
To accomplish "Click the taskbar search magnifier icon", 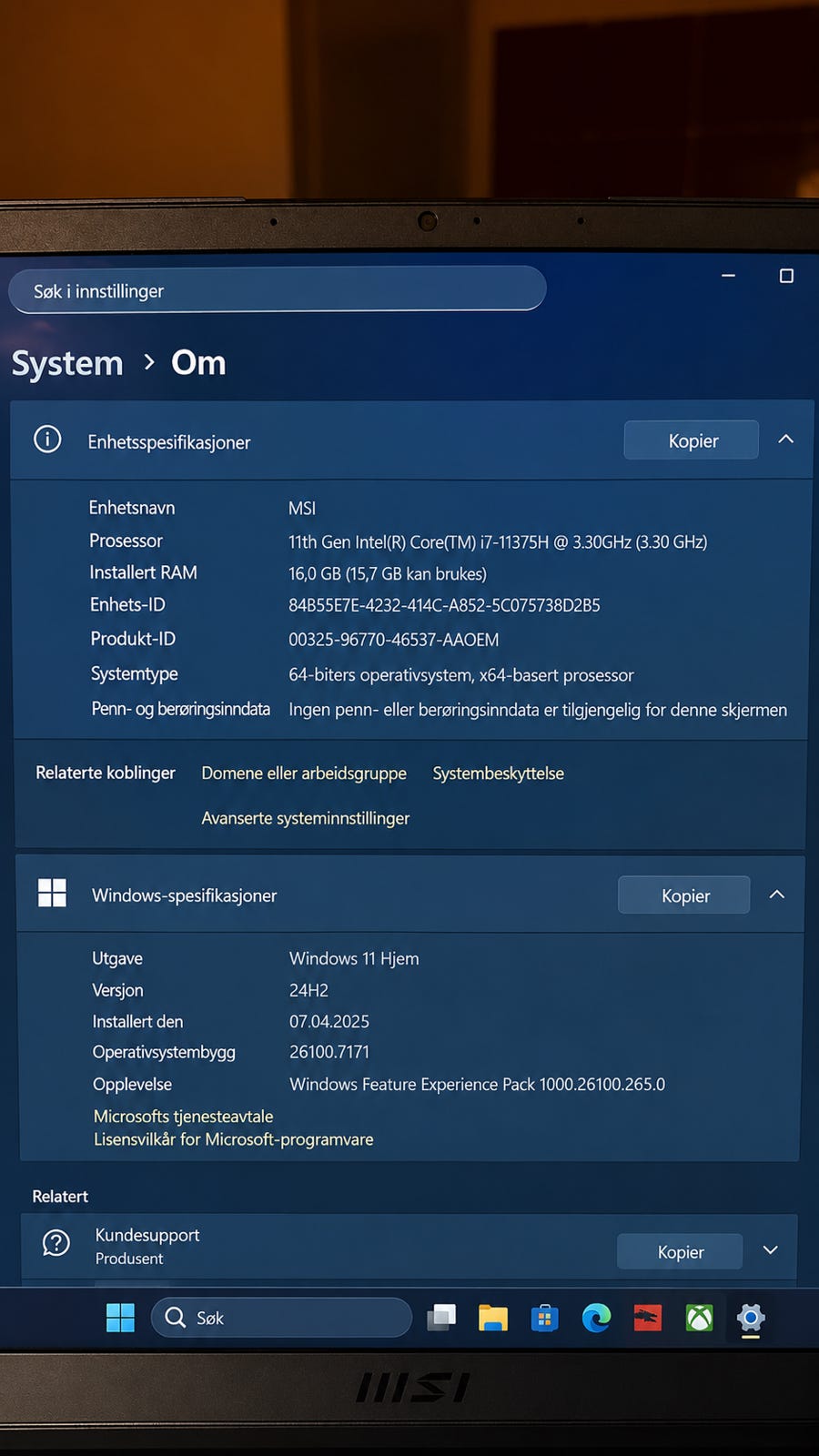I will 175,1318.
